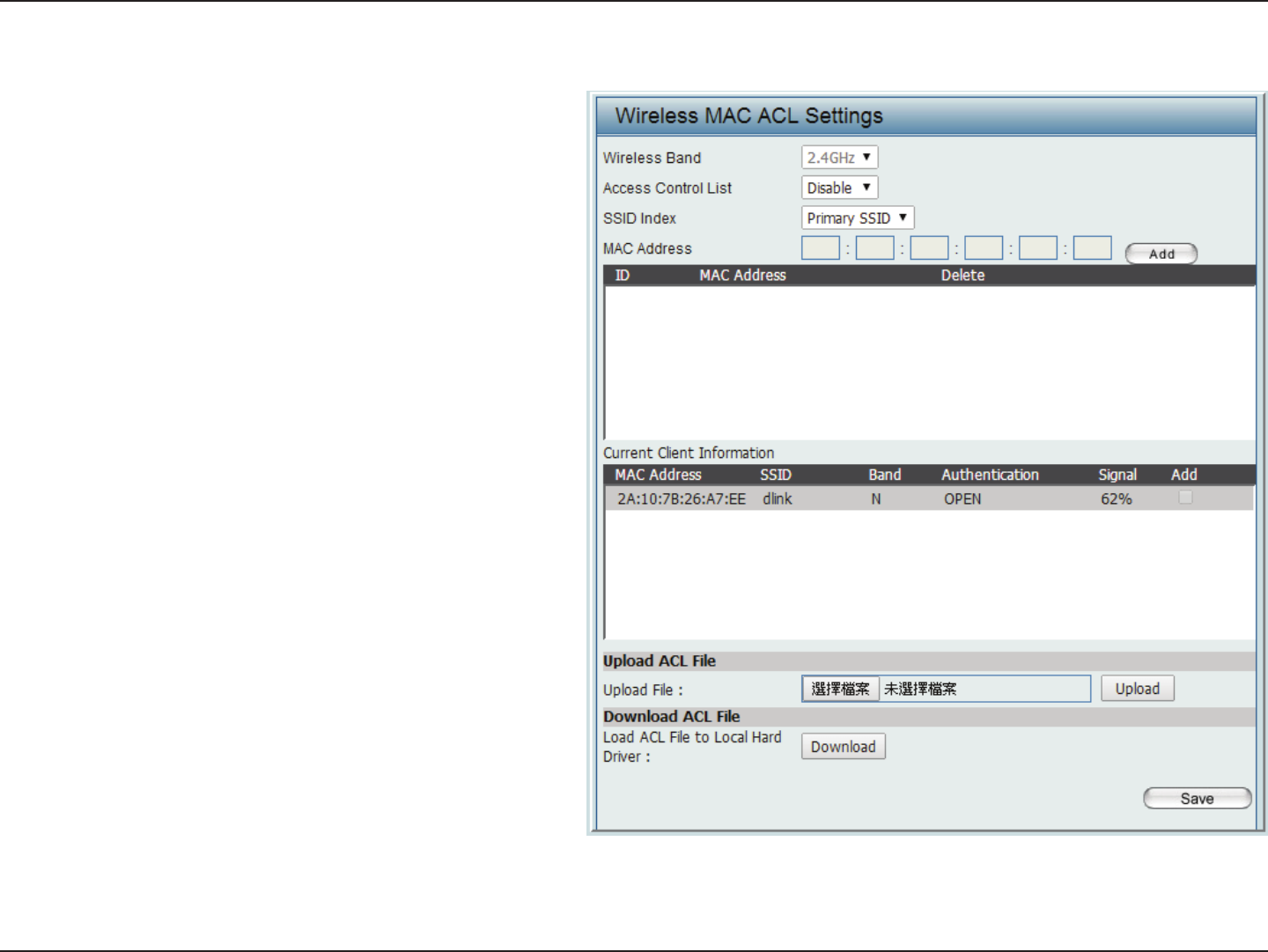The width and height of the screenshot is (1268, 952).
Task: Click the Signal column header
Action: (1117, 475)
